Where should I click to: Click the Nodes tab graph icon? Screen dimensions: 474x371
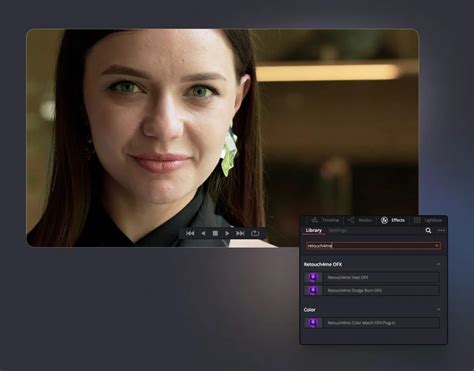coord(351,220)
